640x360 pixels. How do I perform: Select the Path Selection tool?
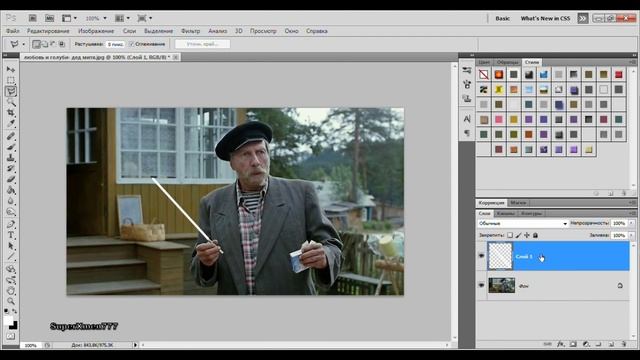tap(11, 246)
